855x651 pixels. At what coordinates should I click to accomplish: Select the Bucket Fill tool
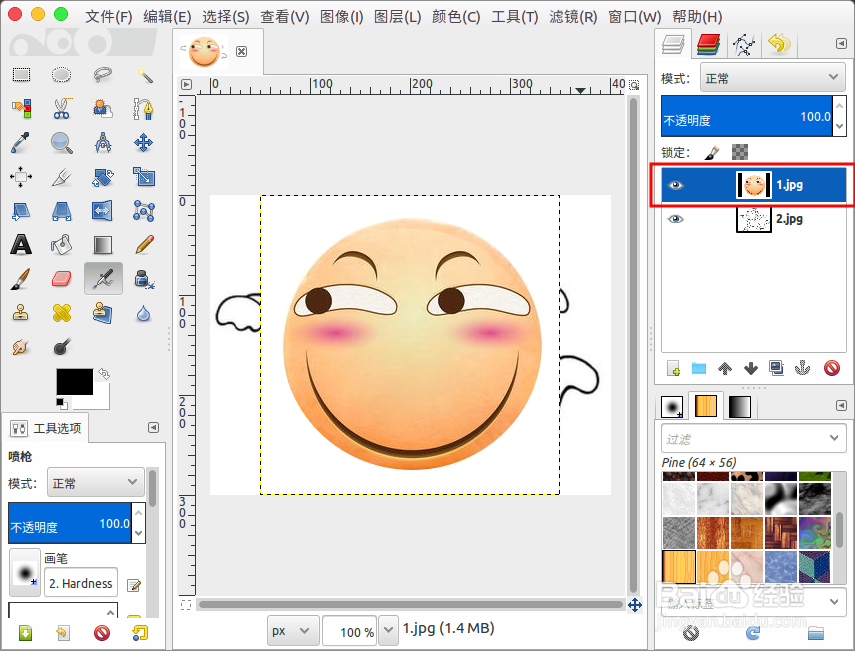point(62,245)
